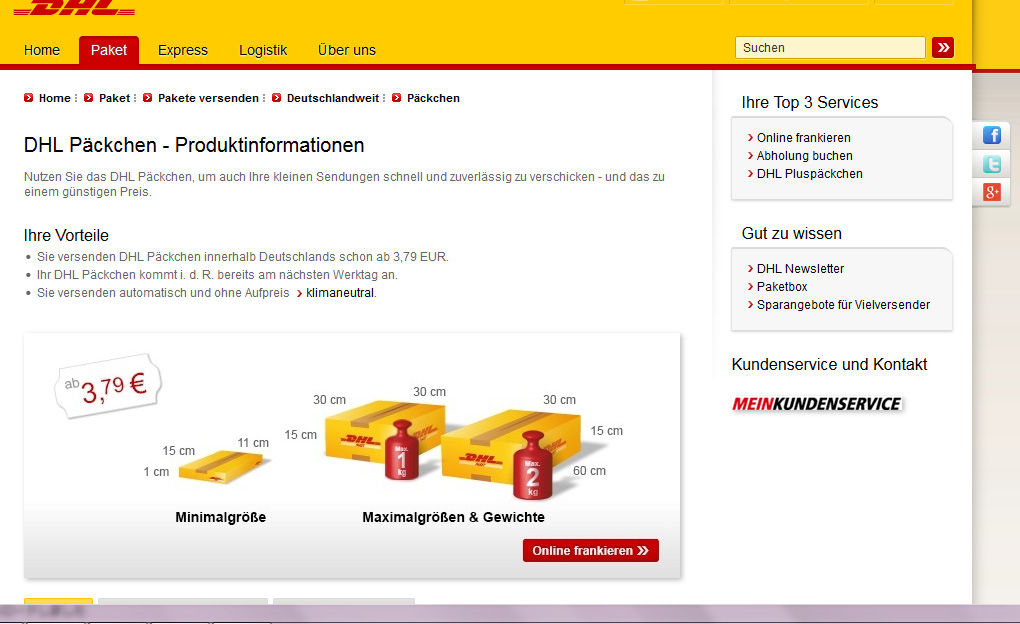Open the klimaneutral link
Viewport: 1020px width, 624px height.
(340, 293)
